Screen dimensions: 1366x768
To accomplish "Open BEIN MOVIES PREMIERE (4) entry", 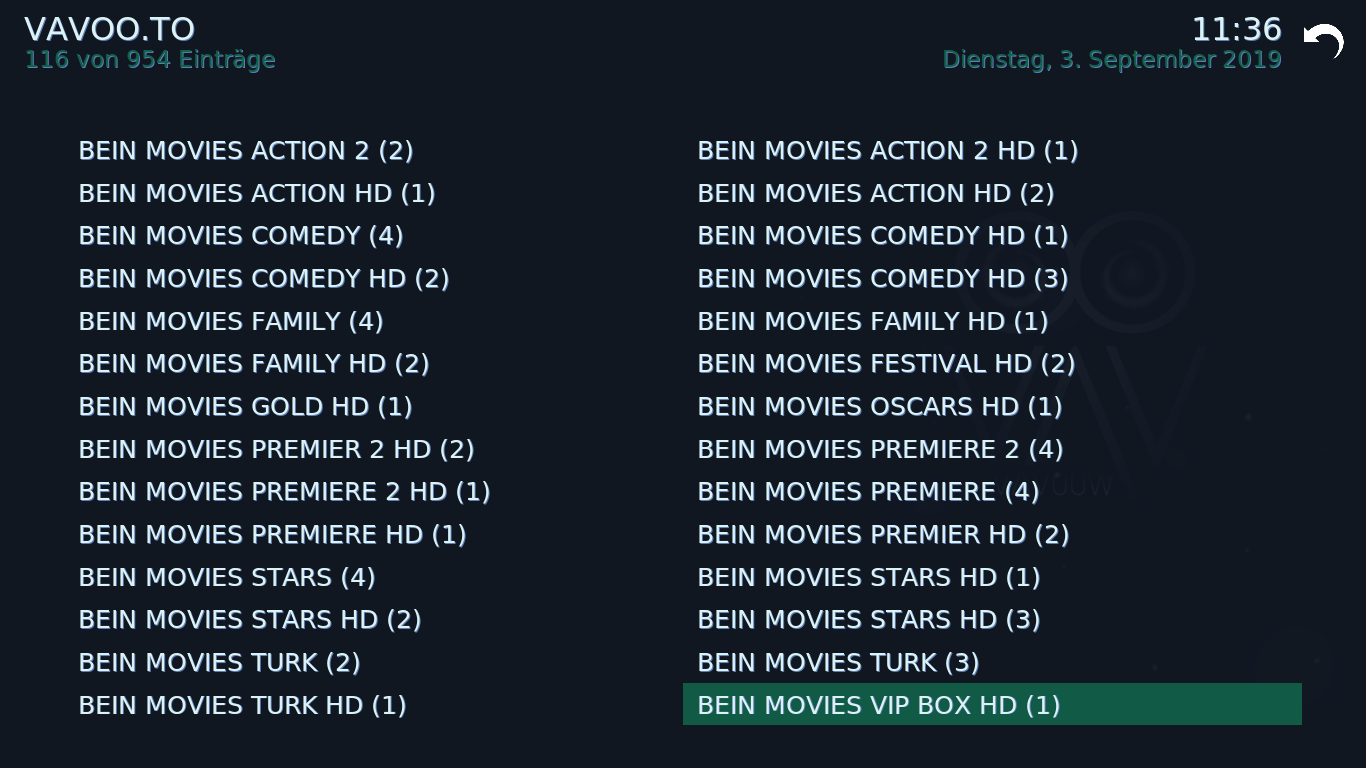I will [992, 492].
